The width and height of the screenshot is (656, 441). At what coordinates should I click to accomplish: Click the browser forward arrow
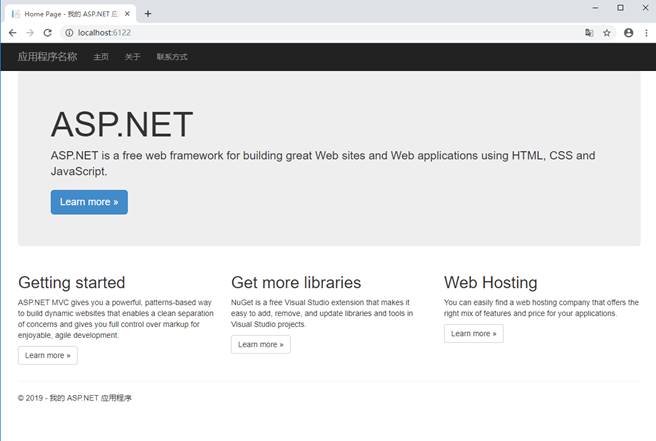[30, 33]
